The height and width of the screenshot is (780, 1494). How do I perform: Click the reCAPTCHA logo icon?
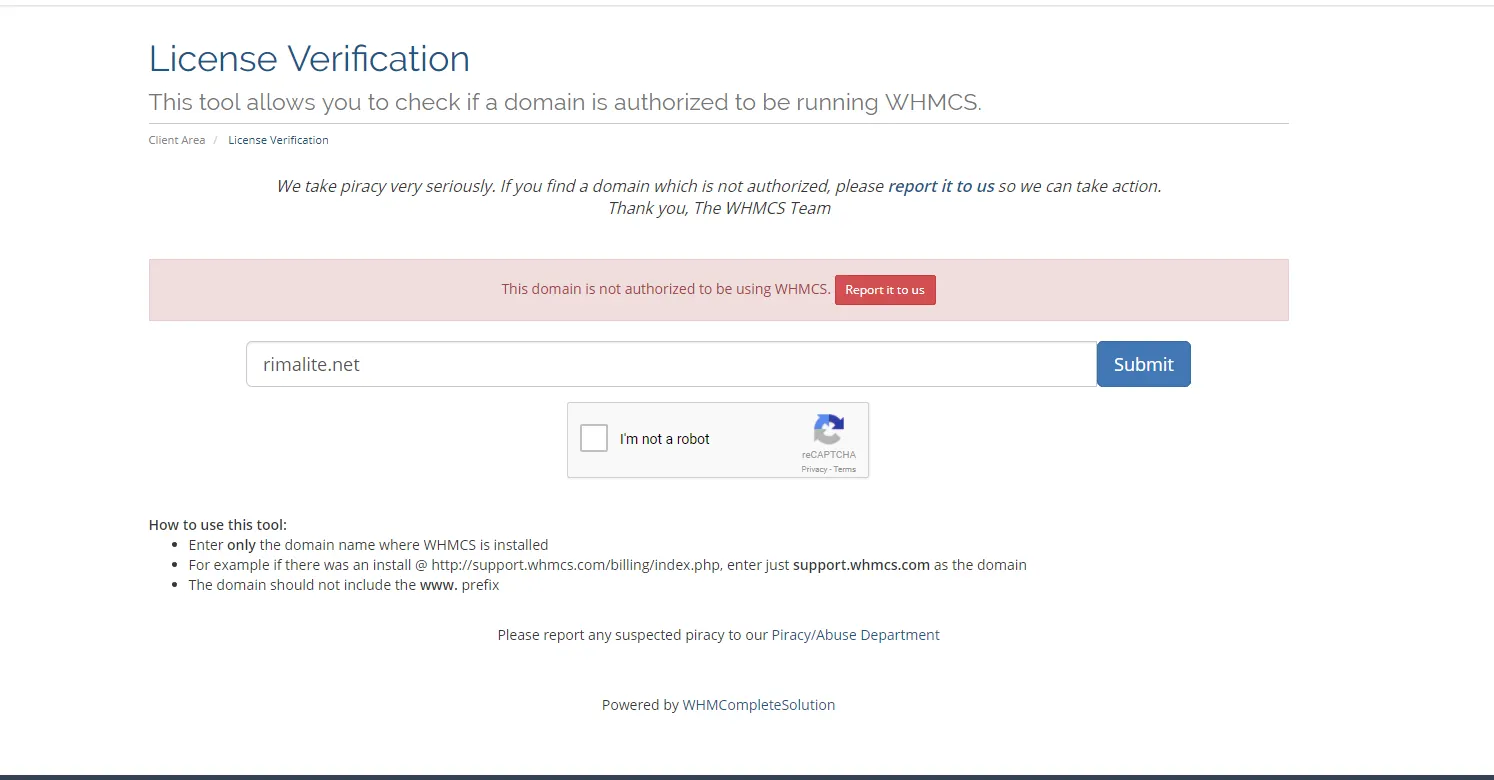pos(828,430)
